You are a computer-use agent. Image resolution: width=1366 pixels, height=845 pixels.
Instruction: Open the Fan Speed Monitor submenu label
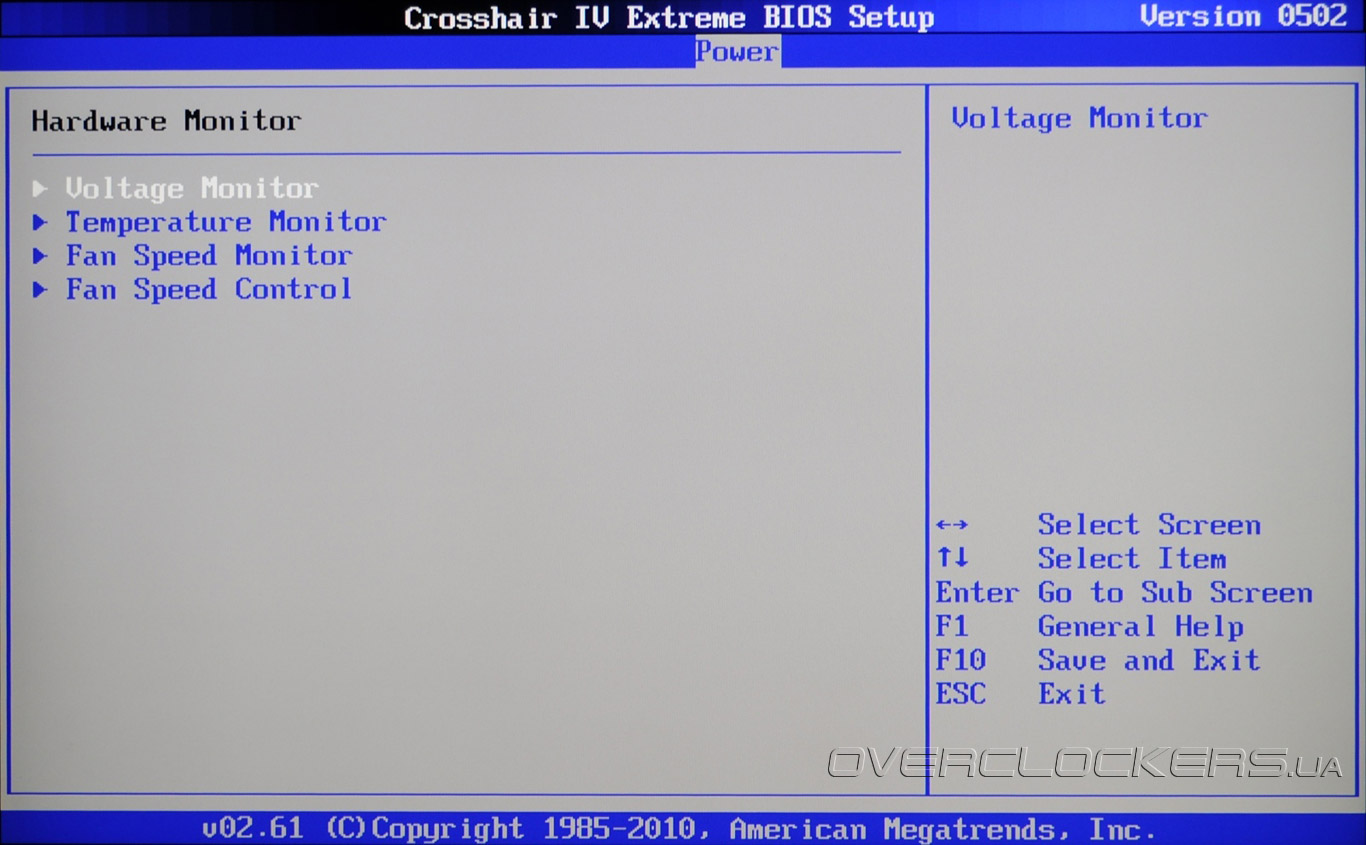click(x=209, y=256)
